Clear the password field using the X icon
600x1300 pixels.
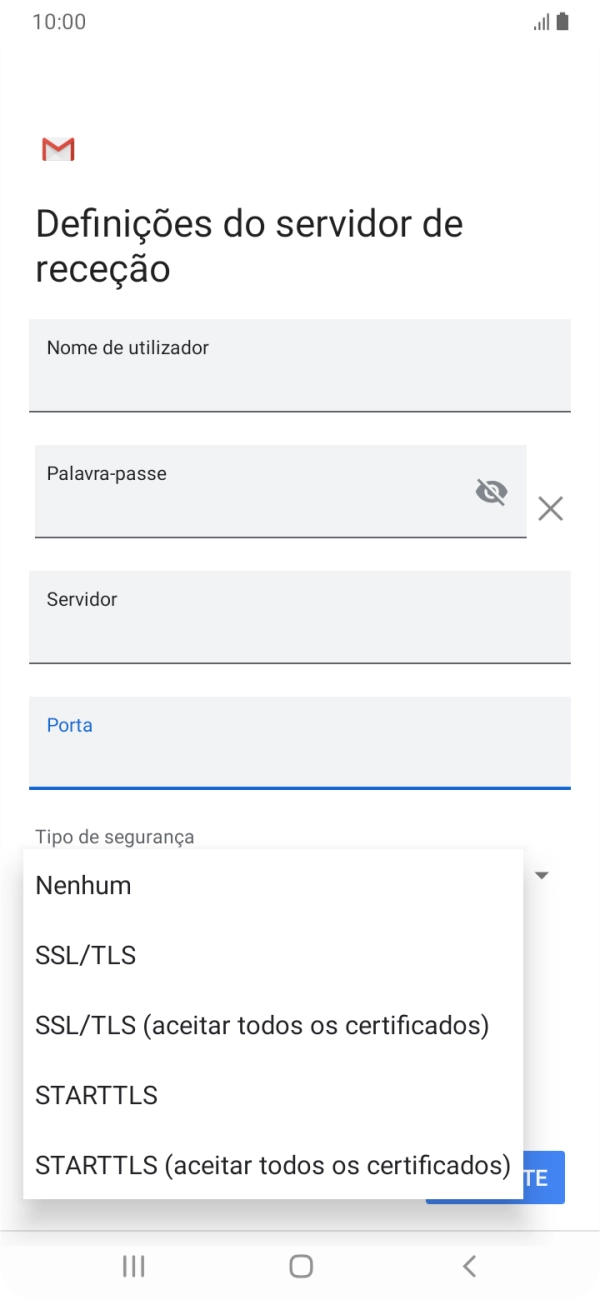click(550, 509)
